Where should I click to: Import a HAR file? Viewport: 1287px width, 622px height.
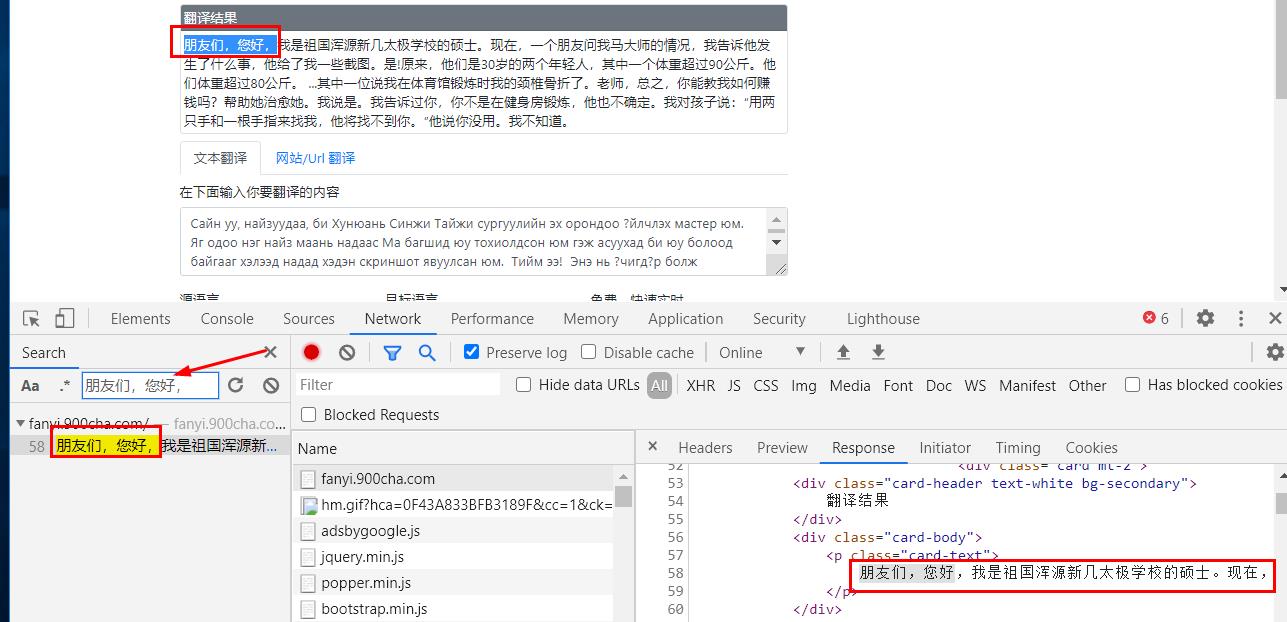click(842, 352)
